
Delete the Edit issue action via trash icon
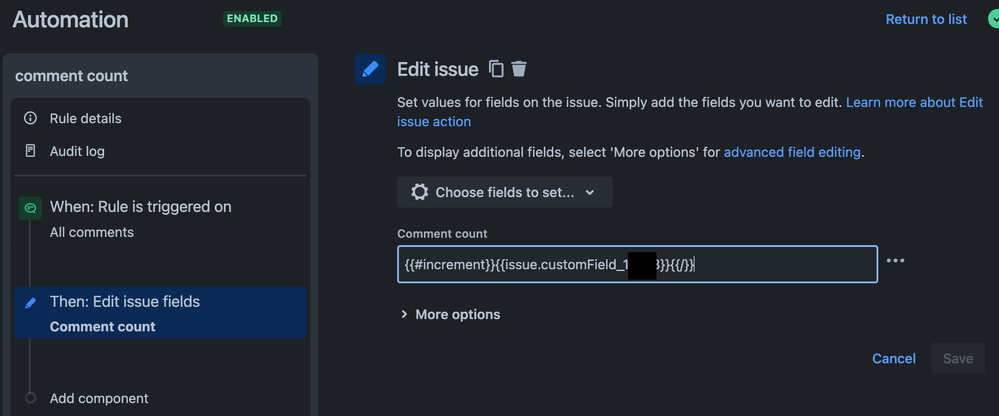519,69
